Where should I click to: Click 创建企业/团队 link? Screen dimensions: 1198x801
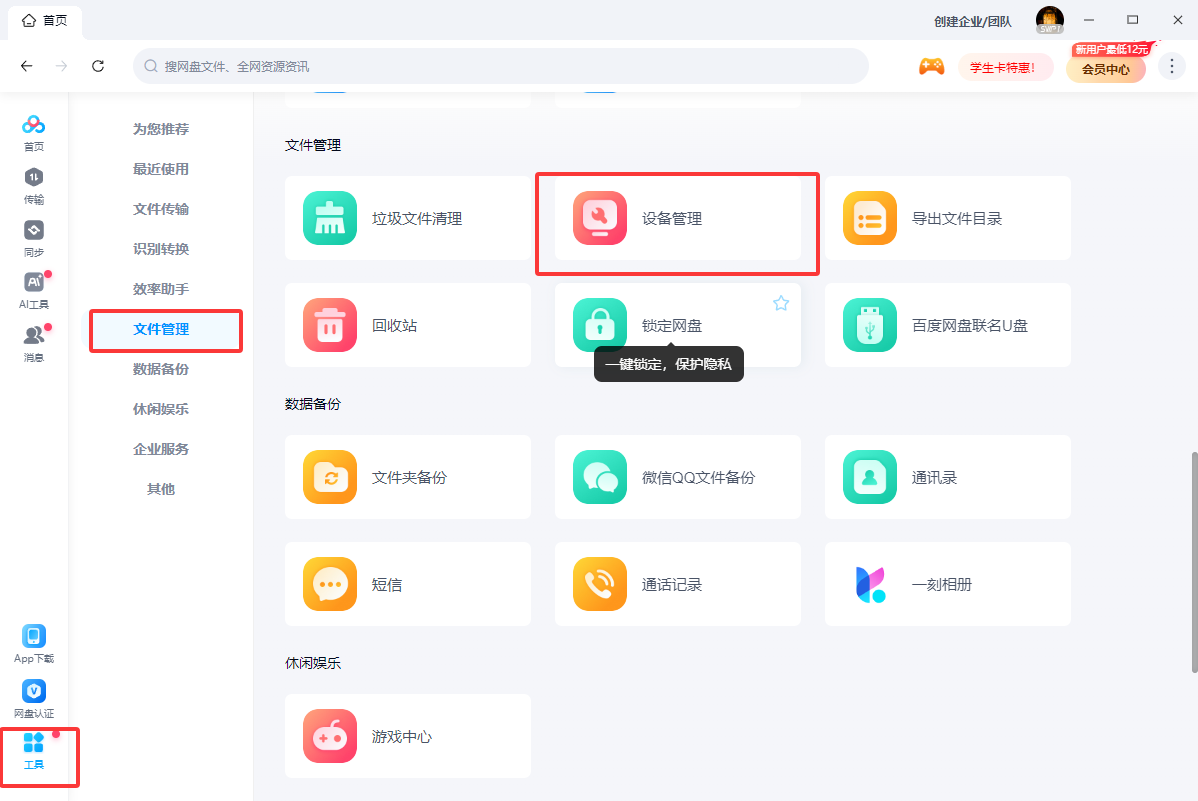click(x=973, y=21)
